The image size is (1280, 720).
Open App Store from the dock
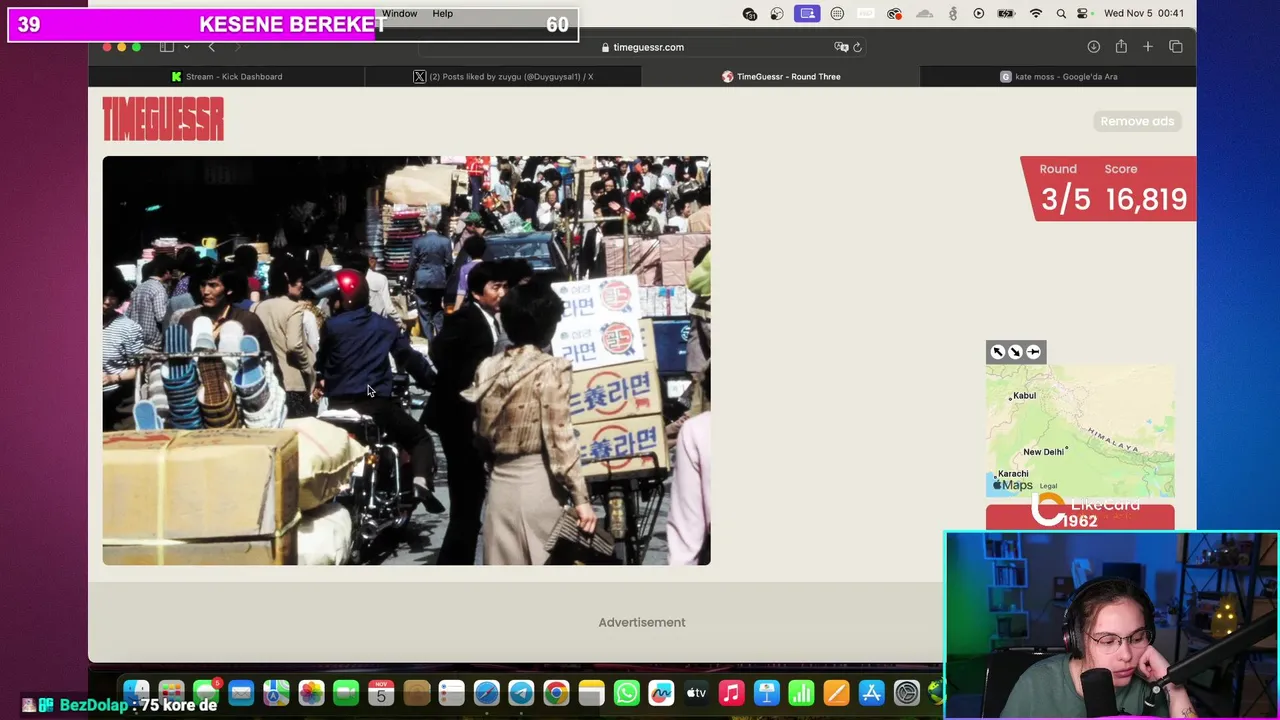[871, 692]
